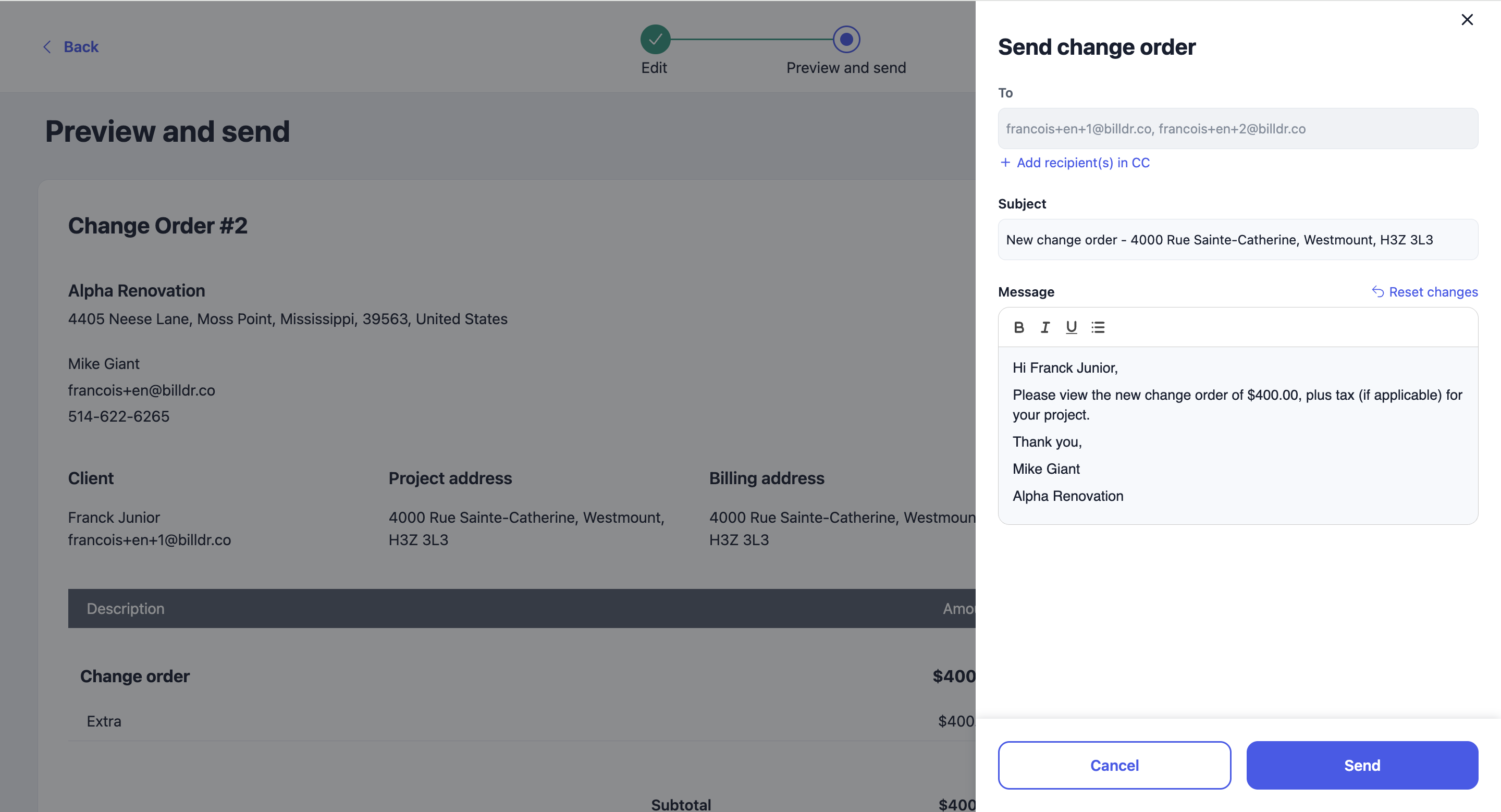Select the Preview and send step circle
This screenshot has height=812, width=1501.
pos(846,39)
